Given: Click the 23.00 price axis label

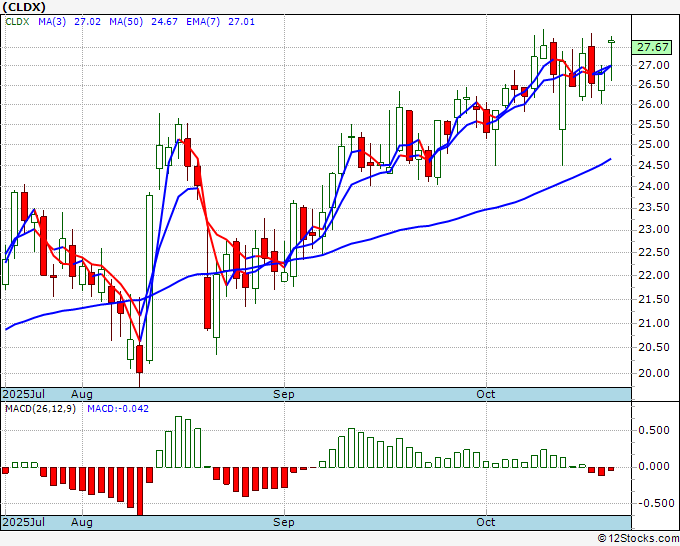Looking at the screenshot, I should (654, 229).
